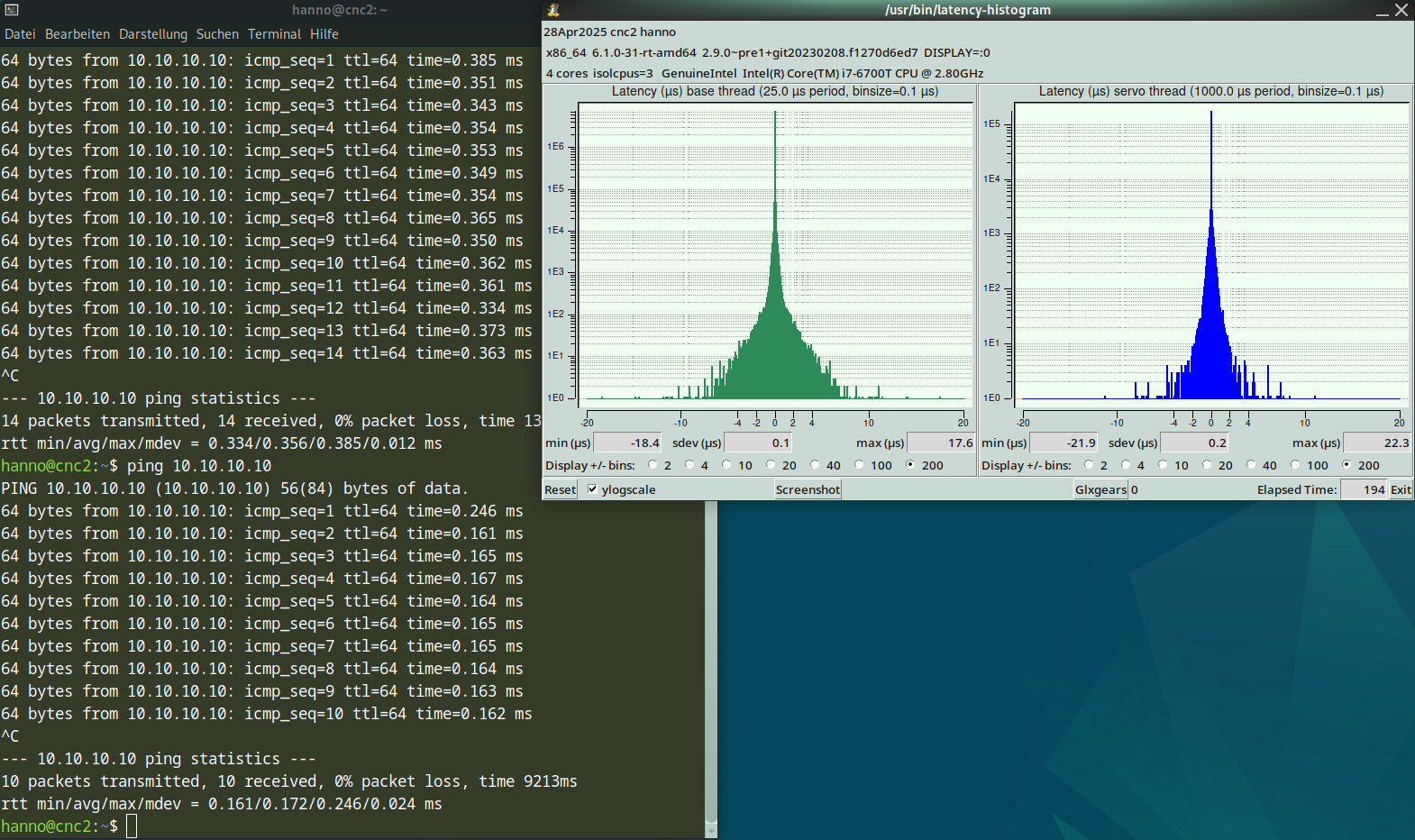
Task: Click the '4 cores isolcpus=3' CPU info line
Action: pyautogui.click(x=764, y=74)
